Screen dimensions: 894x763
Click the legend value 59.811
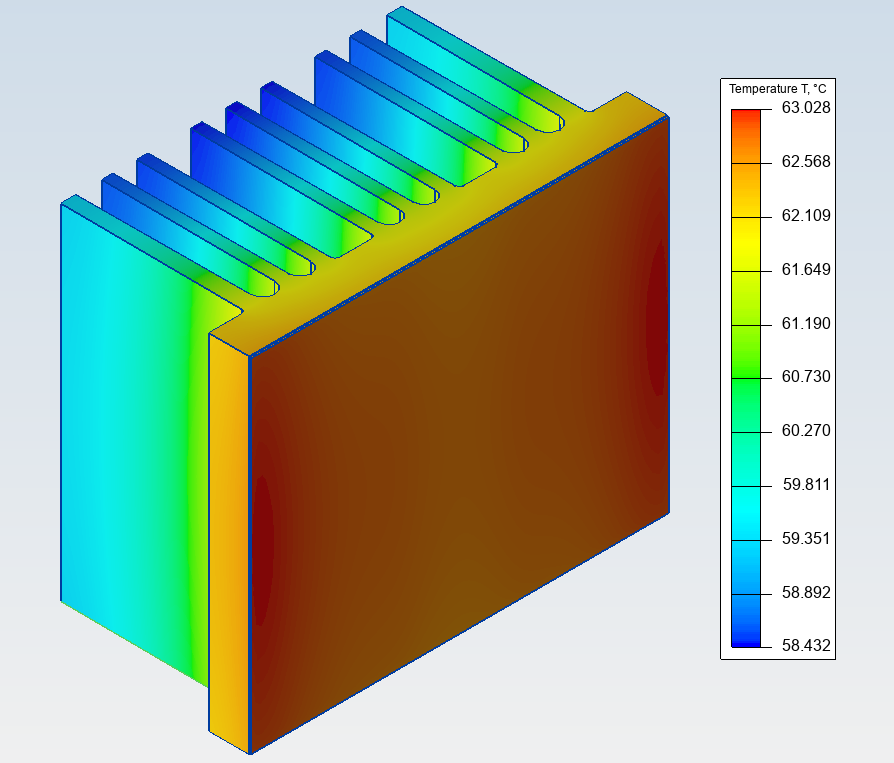click(806, 484)
